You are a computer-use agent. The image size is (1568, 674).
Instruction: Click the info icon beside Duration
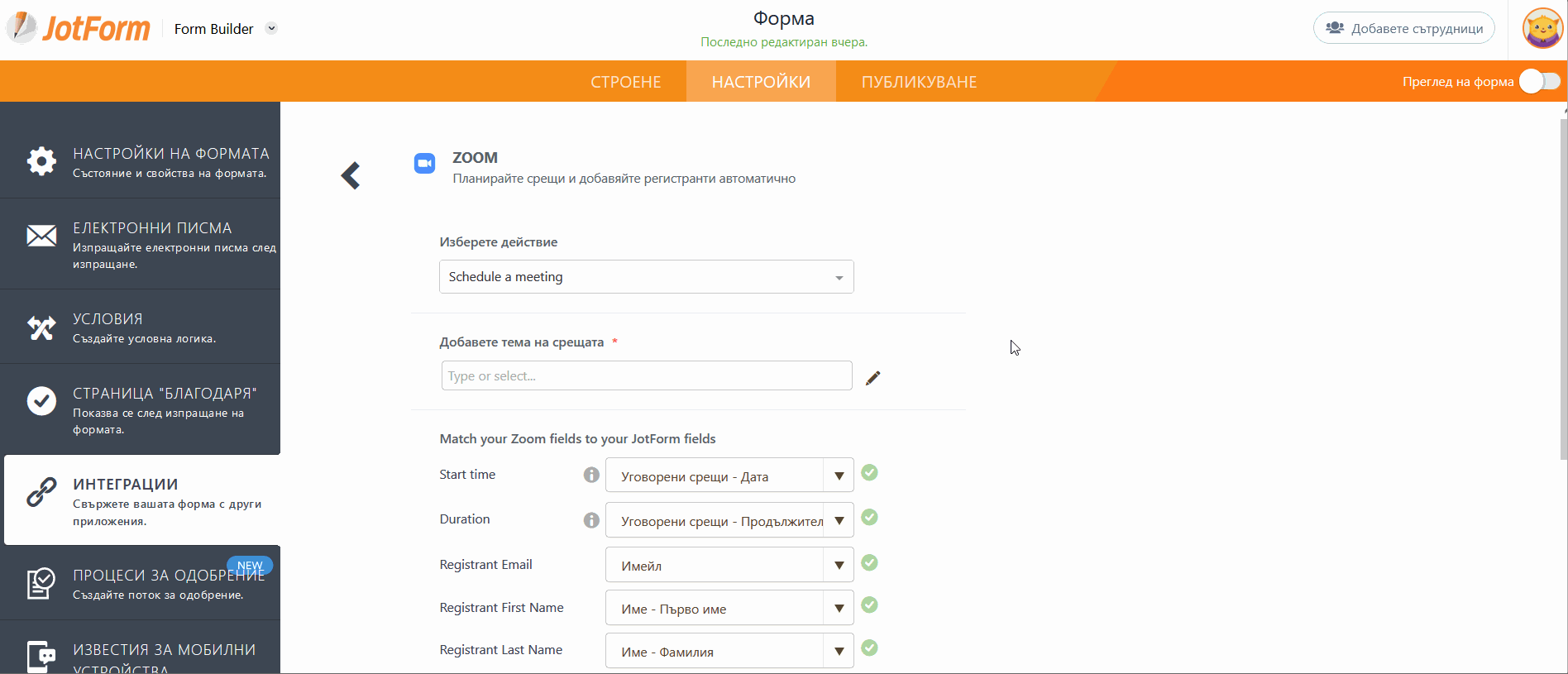[591, 520]
